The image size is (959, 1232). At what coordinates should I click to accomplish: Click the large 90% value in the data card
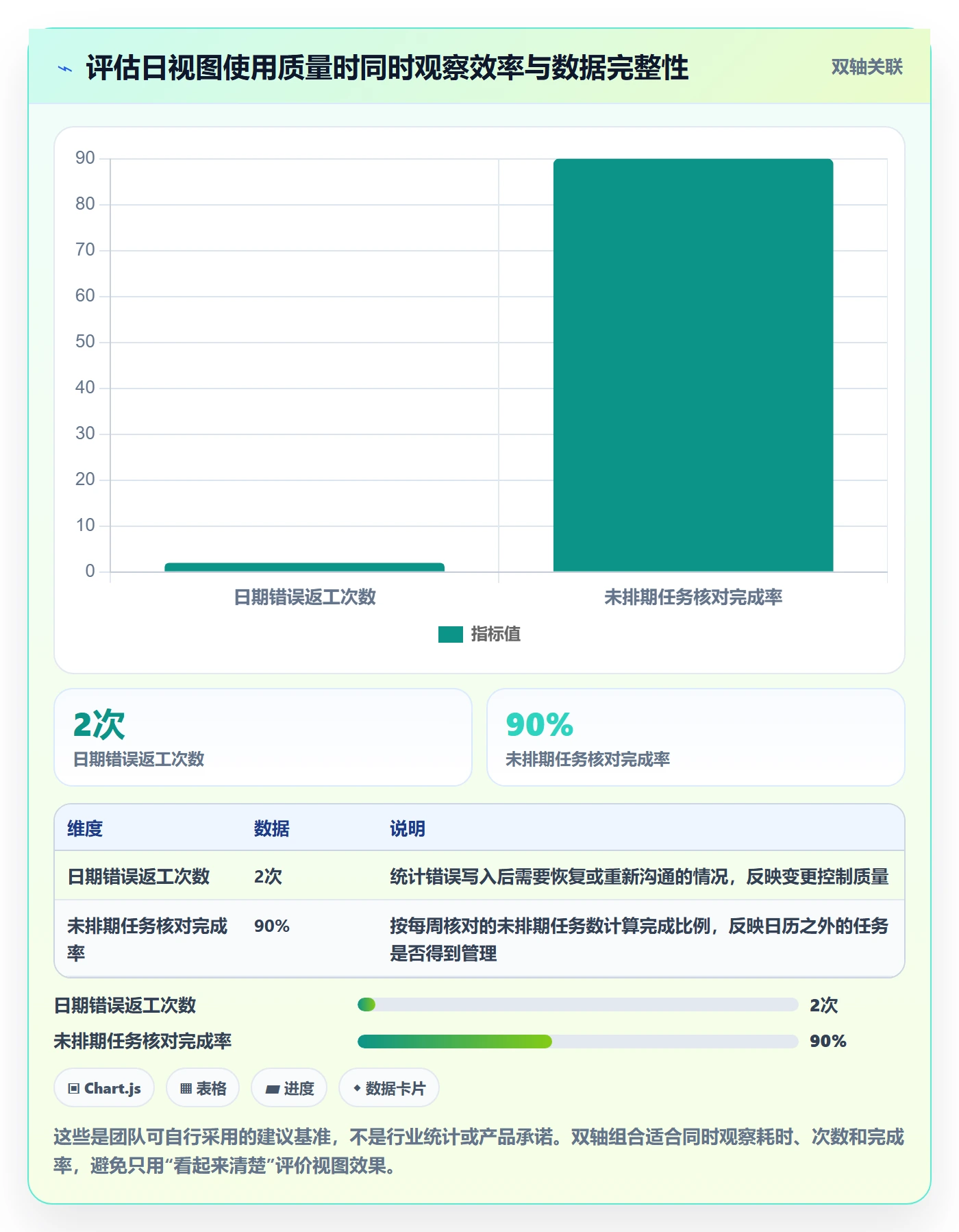pyautogui.click(x=540, y=724)
